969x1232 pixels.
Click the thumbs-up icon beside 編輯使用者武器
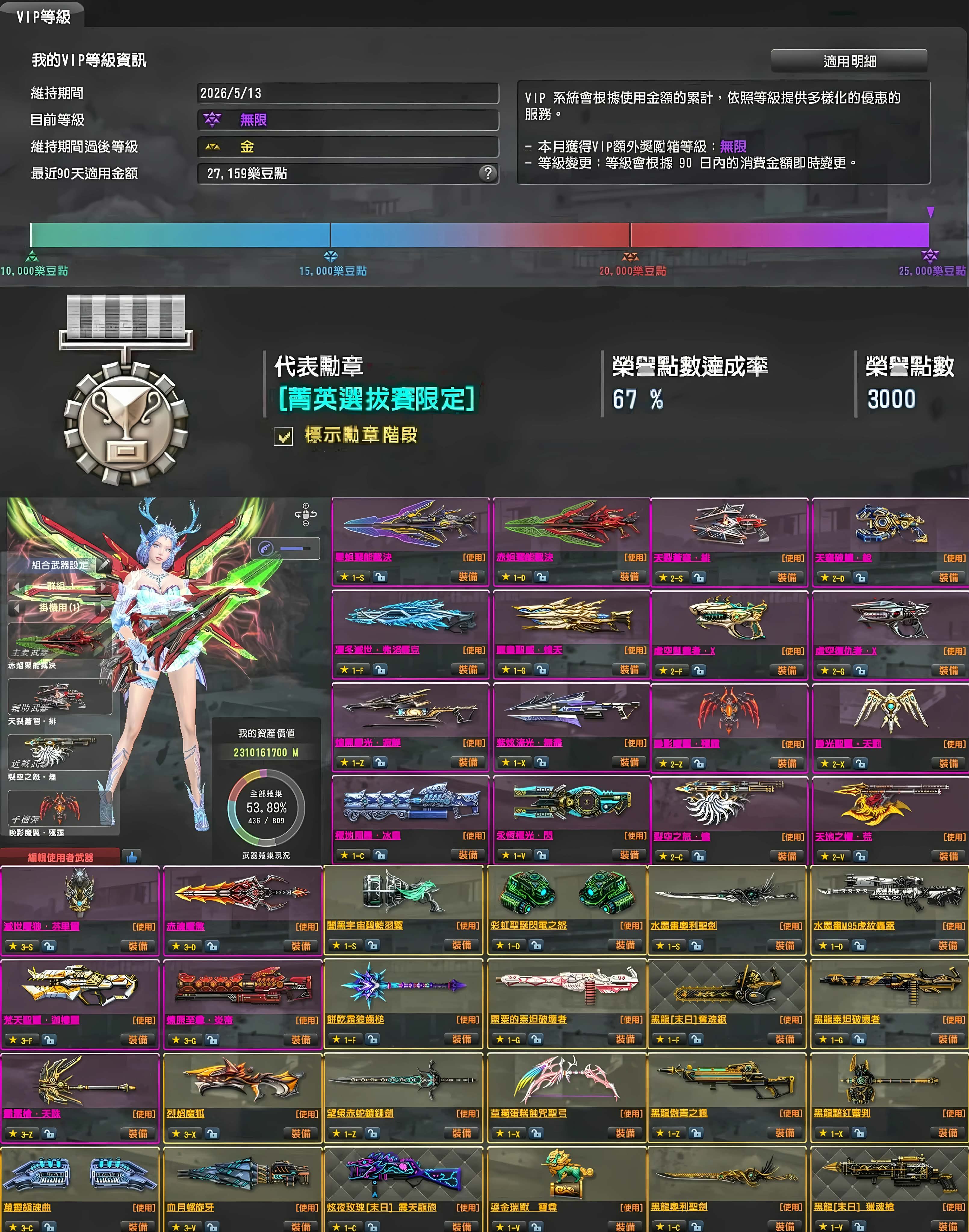point(132,857)
